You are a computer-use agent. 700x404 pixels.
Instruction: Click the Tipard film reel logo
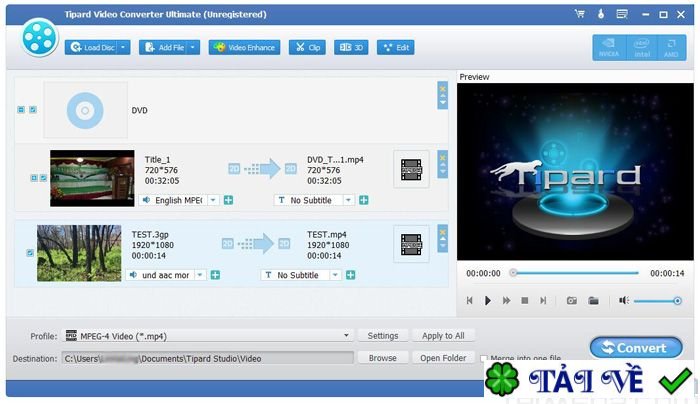pos(39,37)
